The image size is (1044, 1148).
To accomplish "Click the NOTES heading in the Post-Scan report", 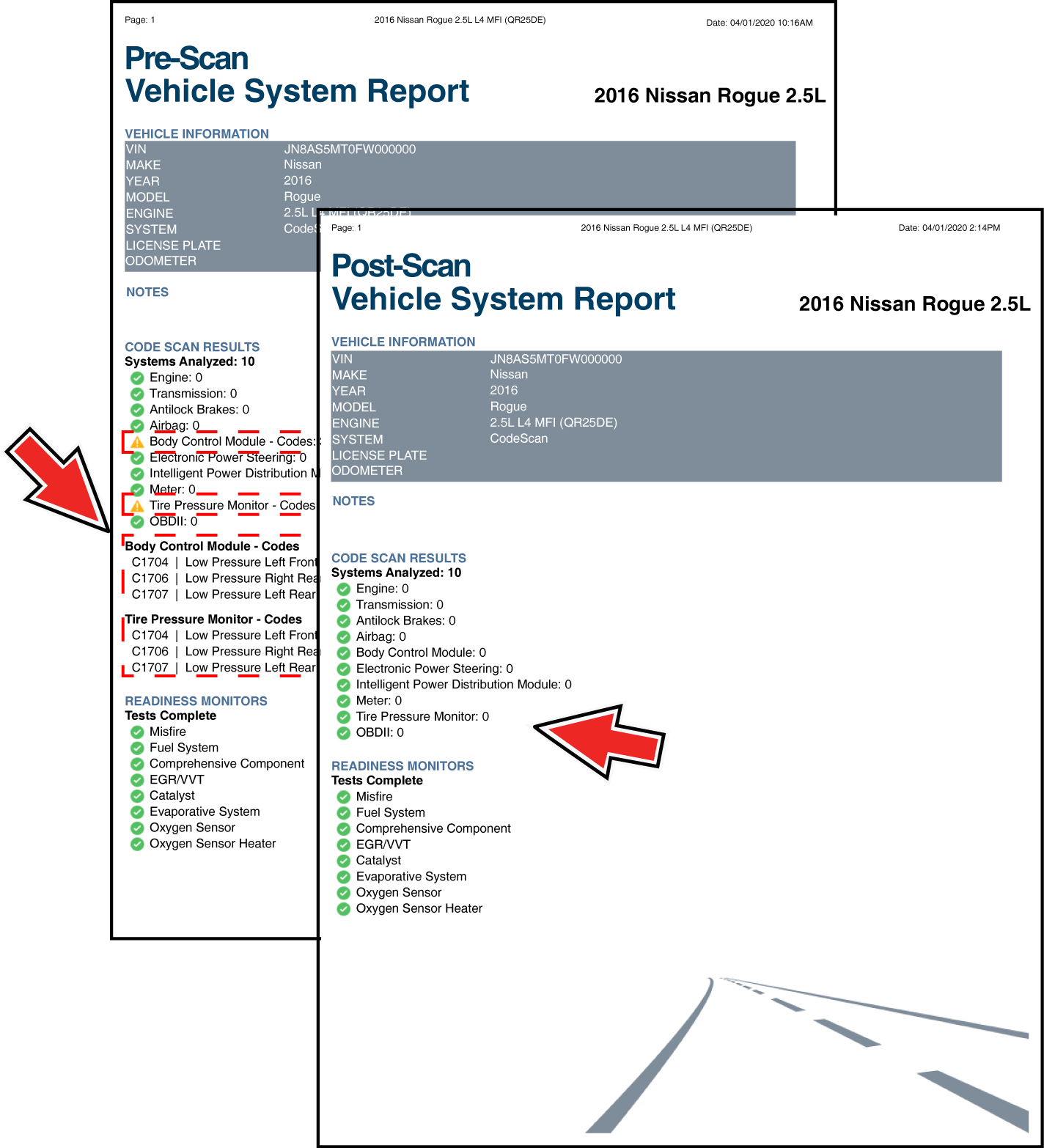I will click(353, 501).
